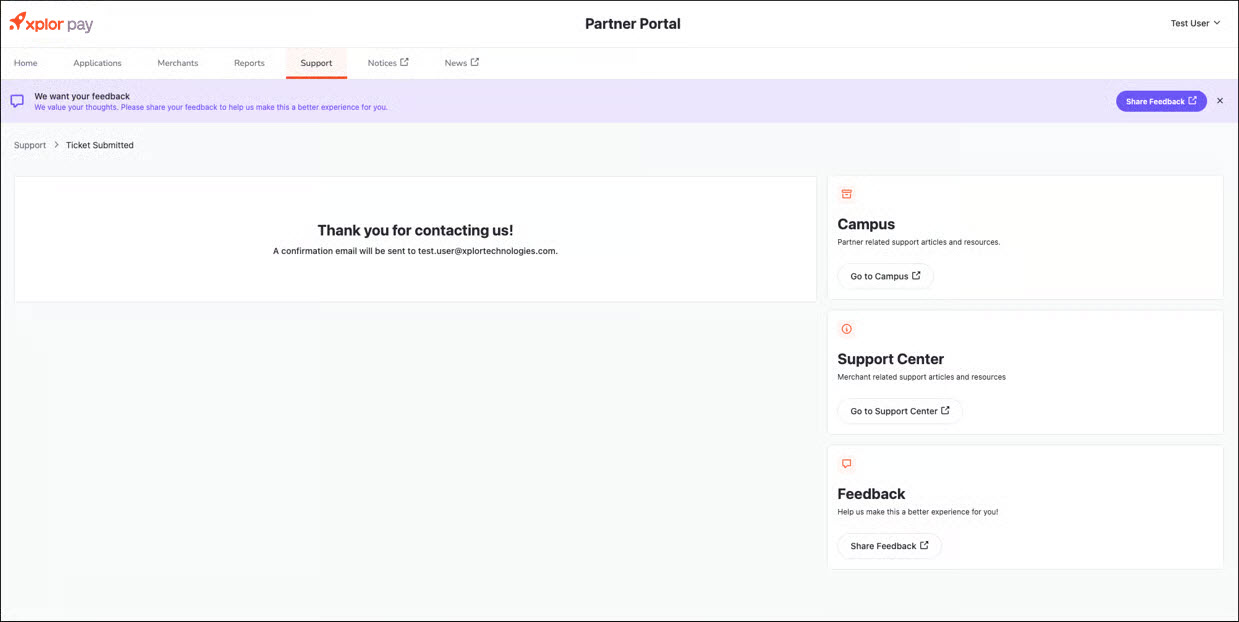Click the Campus archive box icon
This screenshot has width=1239, height=622.
click(x=846, y=194)
